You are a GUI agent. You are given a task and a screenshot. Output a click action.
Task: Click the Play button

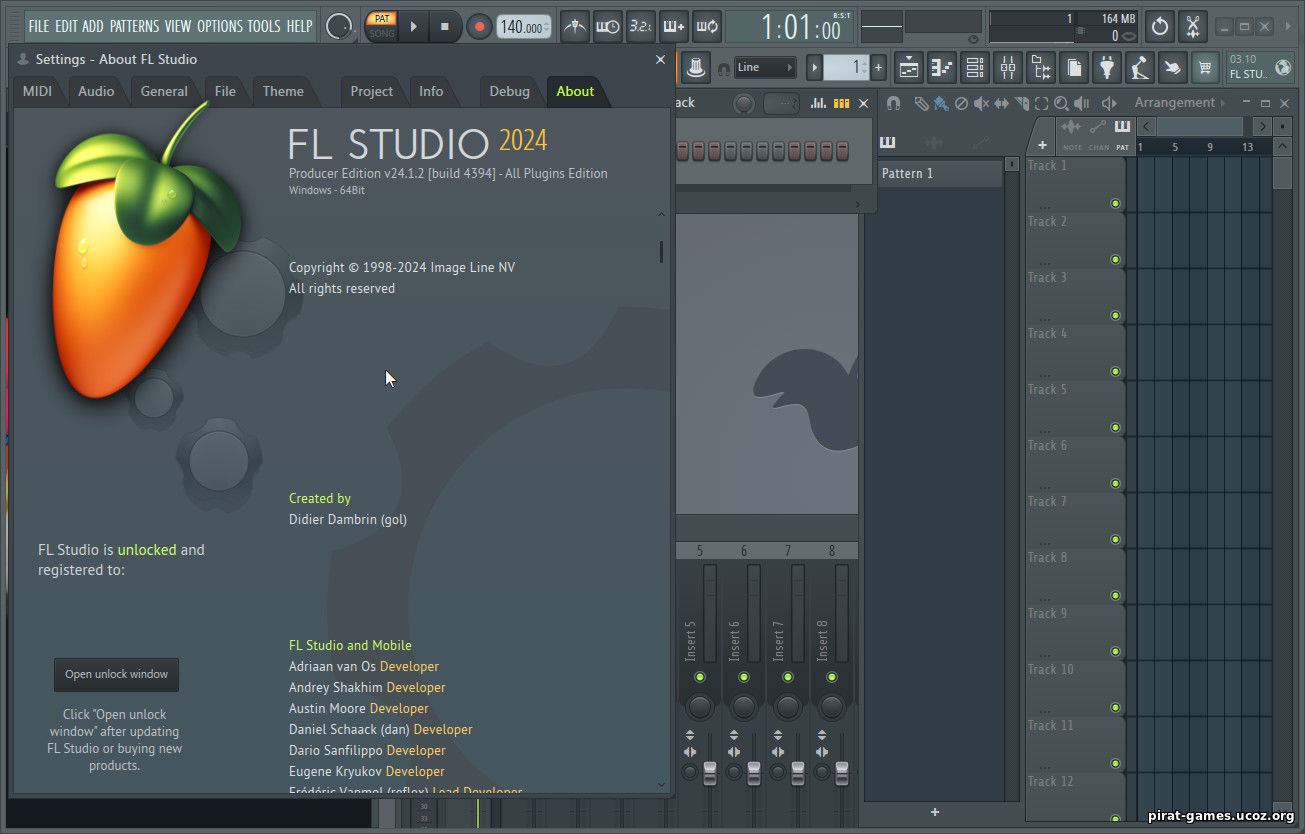(x=413, y=27)
